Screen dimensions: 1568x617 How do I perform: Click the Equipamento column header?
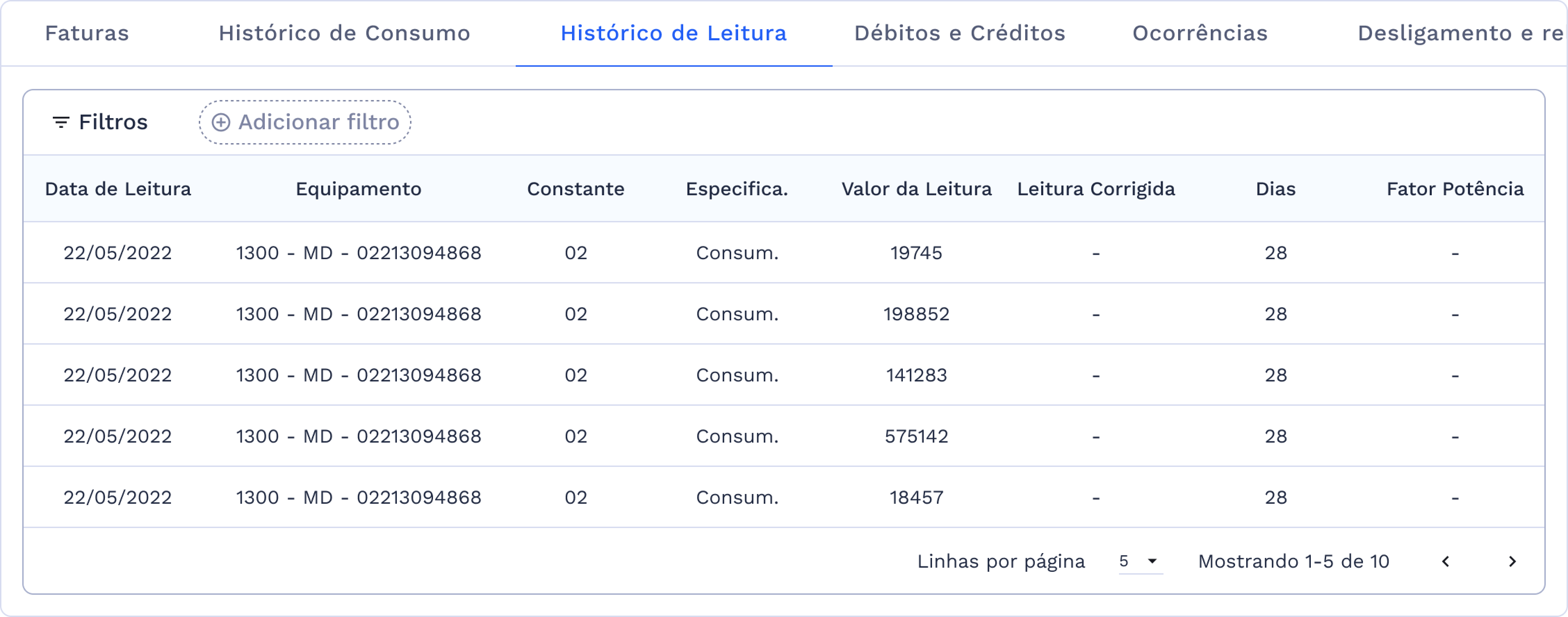click(358, 189)
